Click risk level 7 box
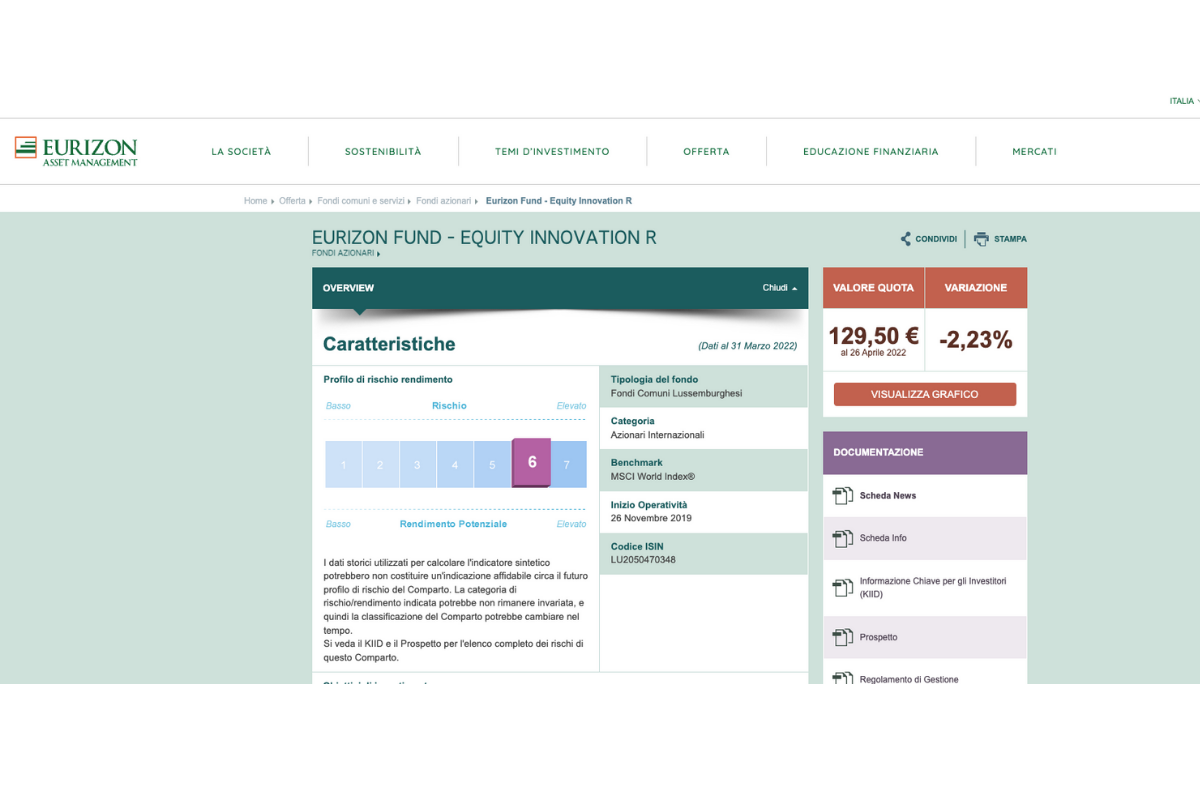 [568, 465]
